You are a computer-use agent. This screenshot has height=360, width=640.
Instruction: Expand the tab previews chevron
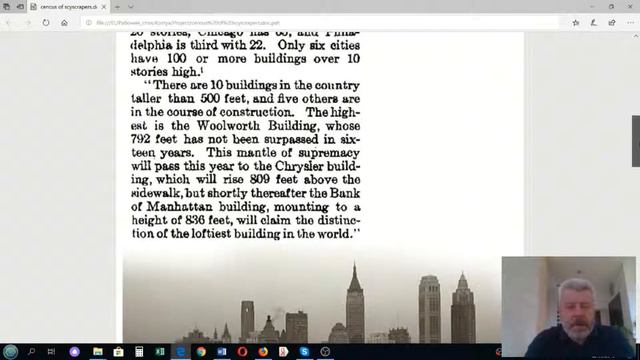coord(131,7)
